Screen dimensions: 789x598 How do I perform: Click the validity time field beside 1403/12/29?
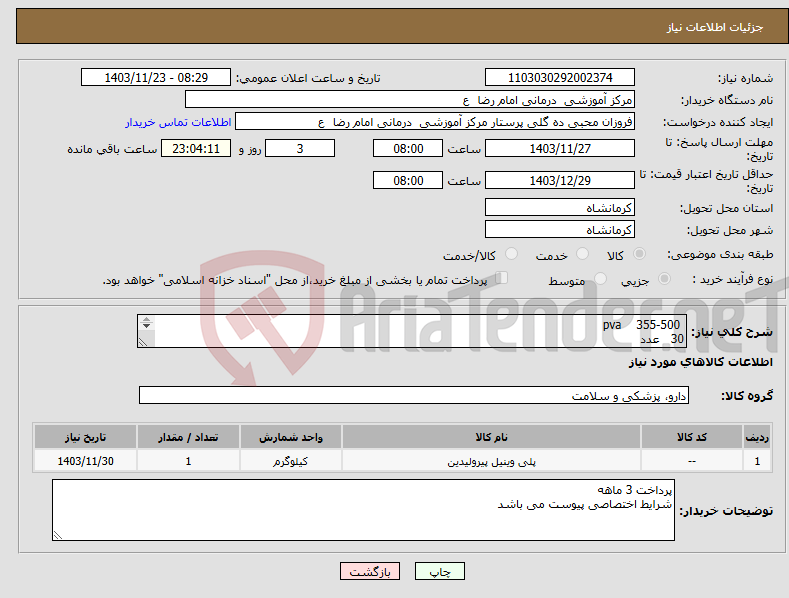(408, 180)
